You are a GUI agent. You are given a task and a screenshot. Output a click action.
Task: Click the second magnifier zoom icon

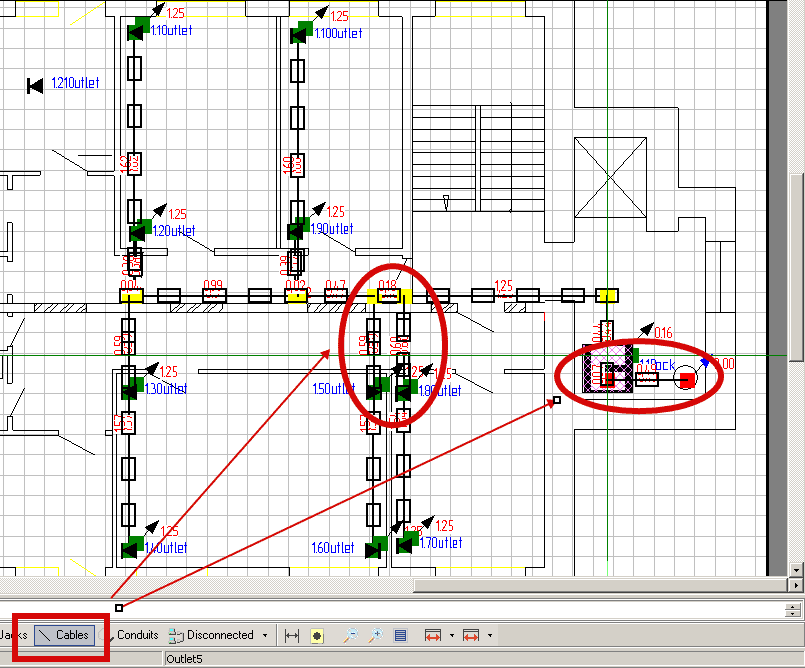[376, 635]
